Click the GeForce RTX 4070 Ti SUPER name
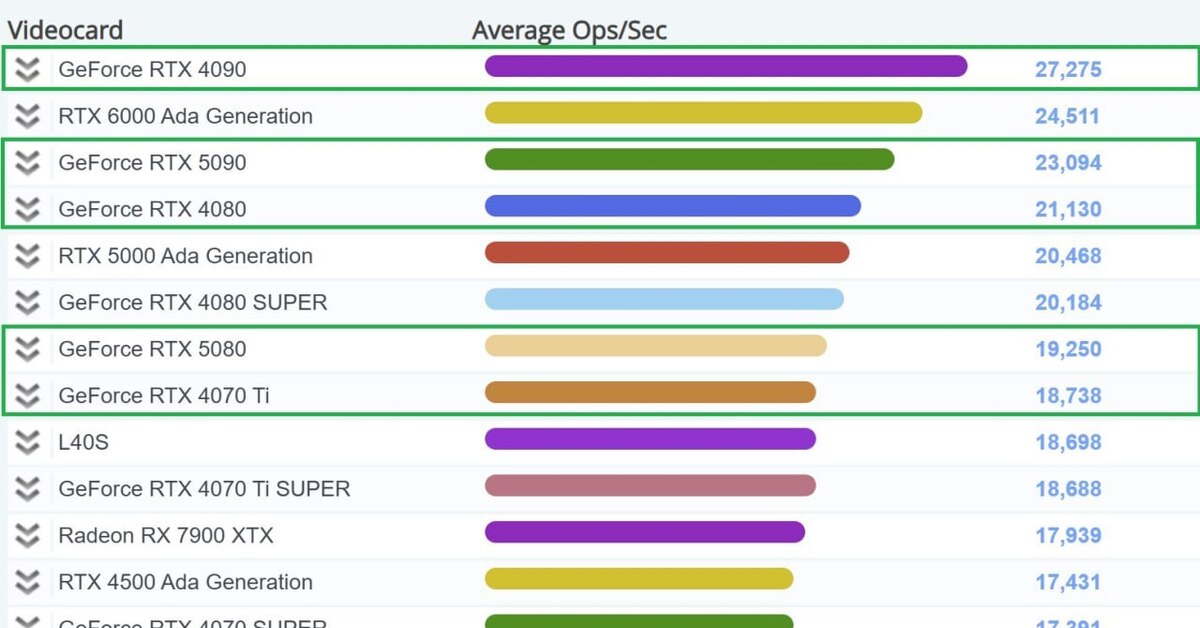1200x628 pixels. (204, 489)
